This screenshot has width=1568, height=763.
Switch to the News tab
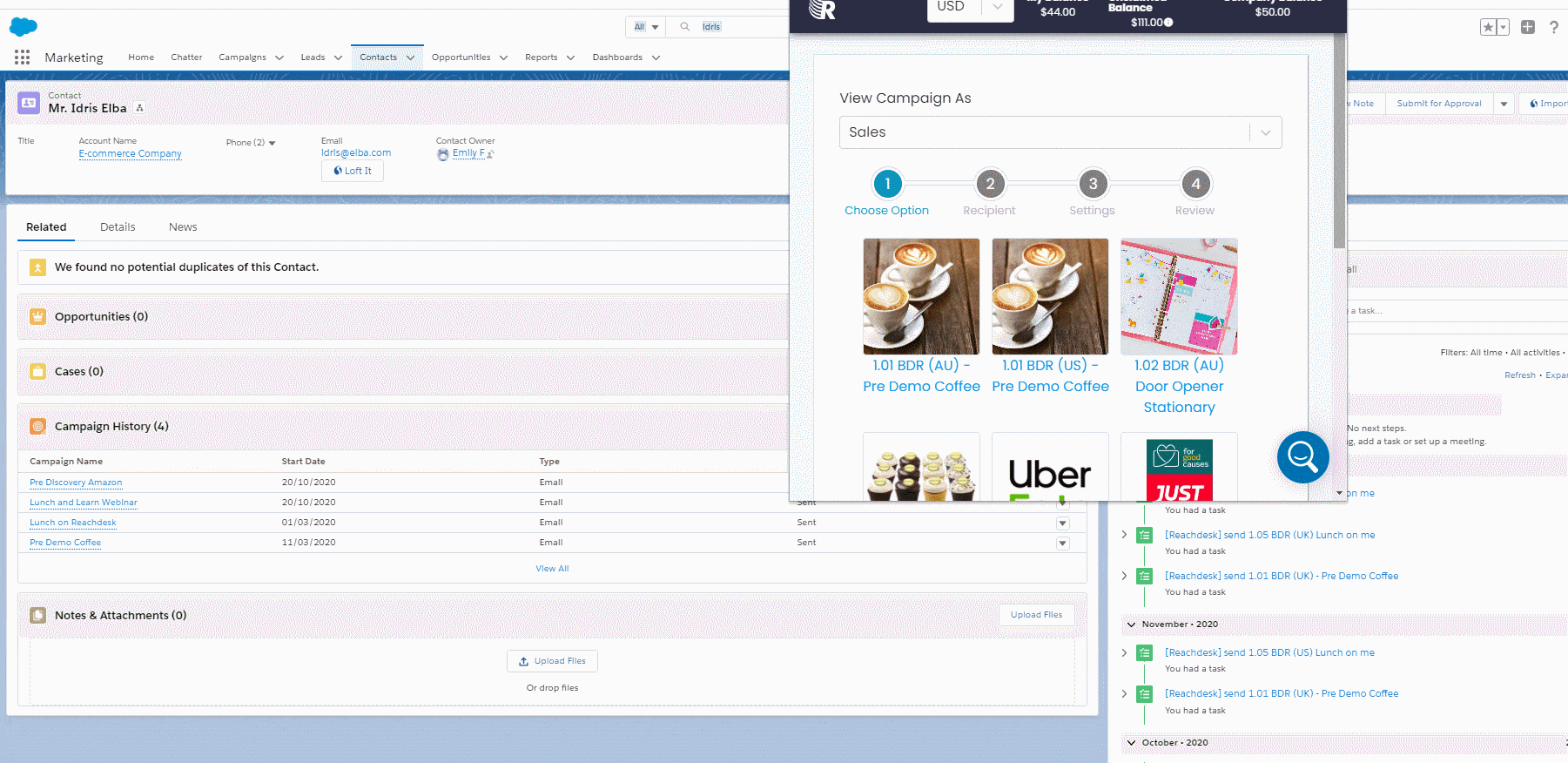click(x=183, y=227)
